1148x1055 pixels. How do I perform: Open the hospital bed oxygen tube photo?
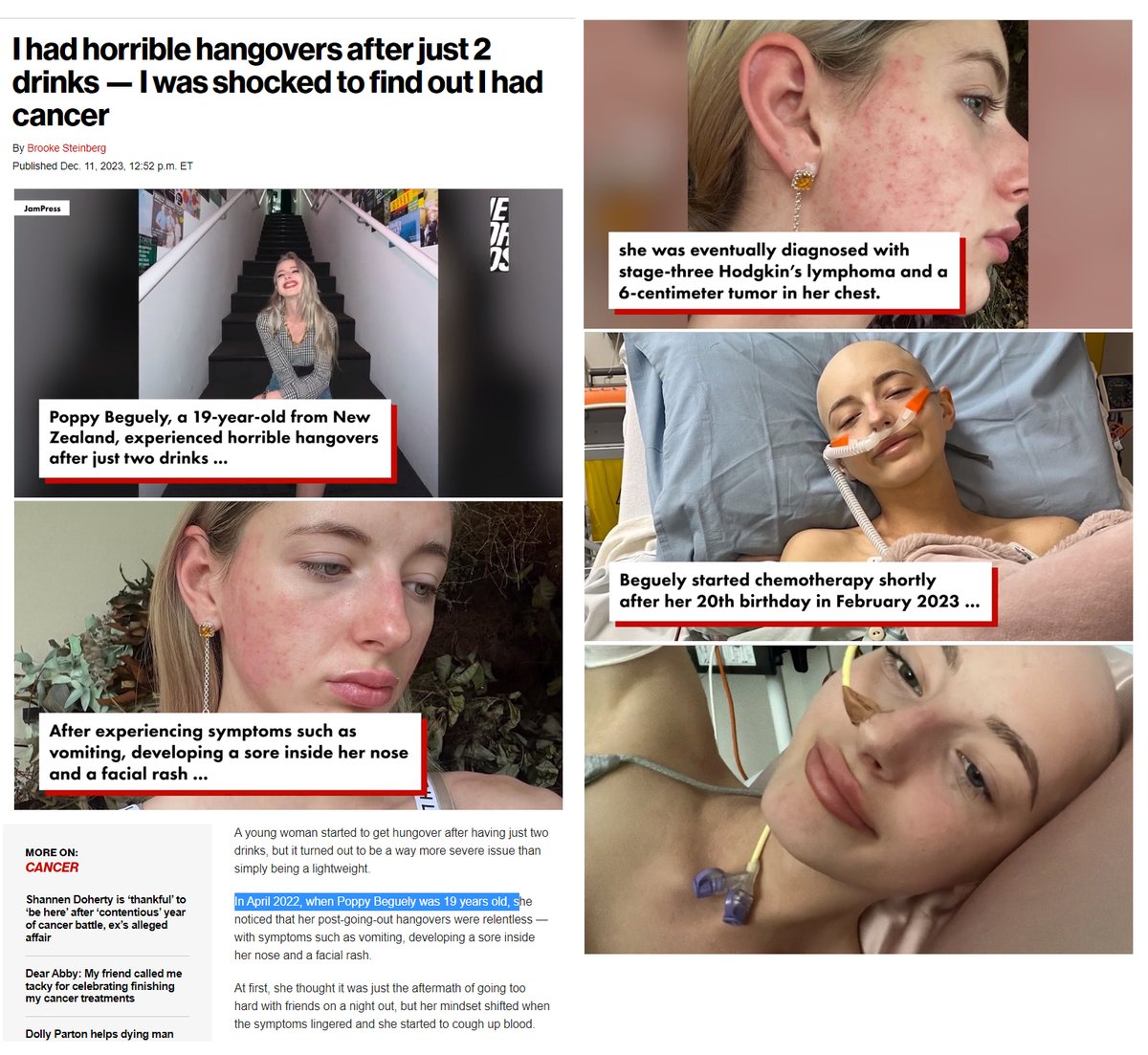coord(858,486)
